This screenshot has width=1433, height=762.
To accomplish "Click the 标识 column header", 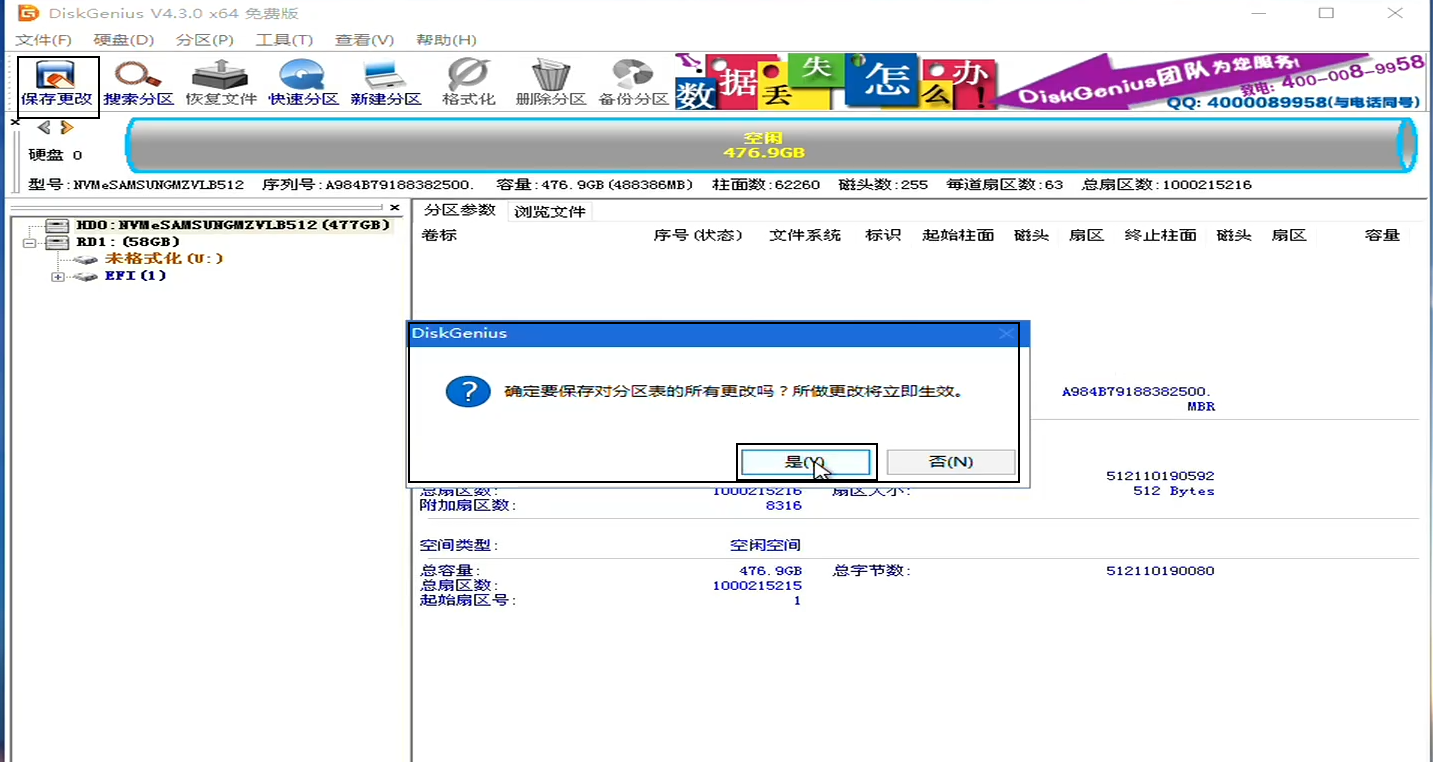I will click(883, 236).
